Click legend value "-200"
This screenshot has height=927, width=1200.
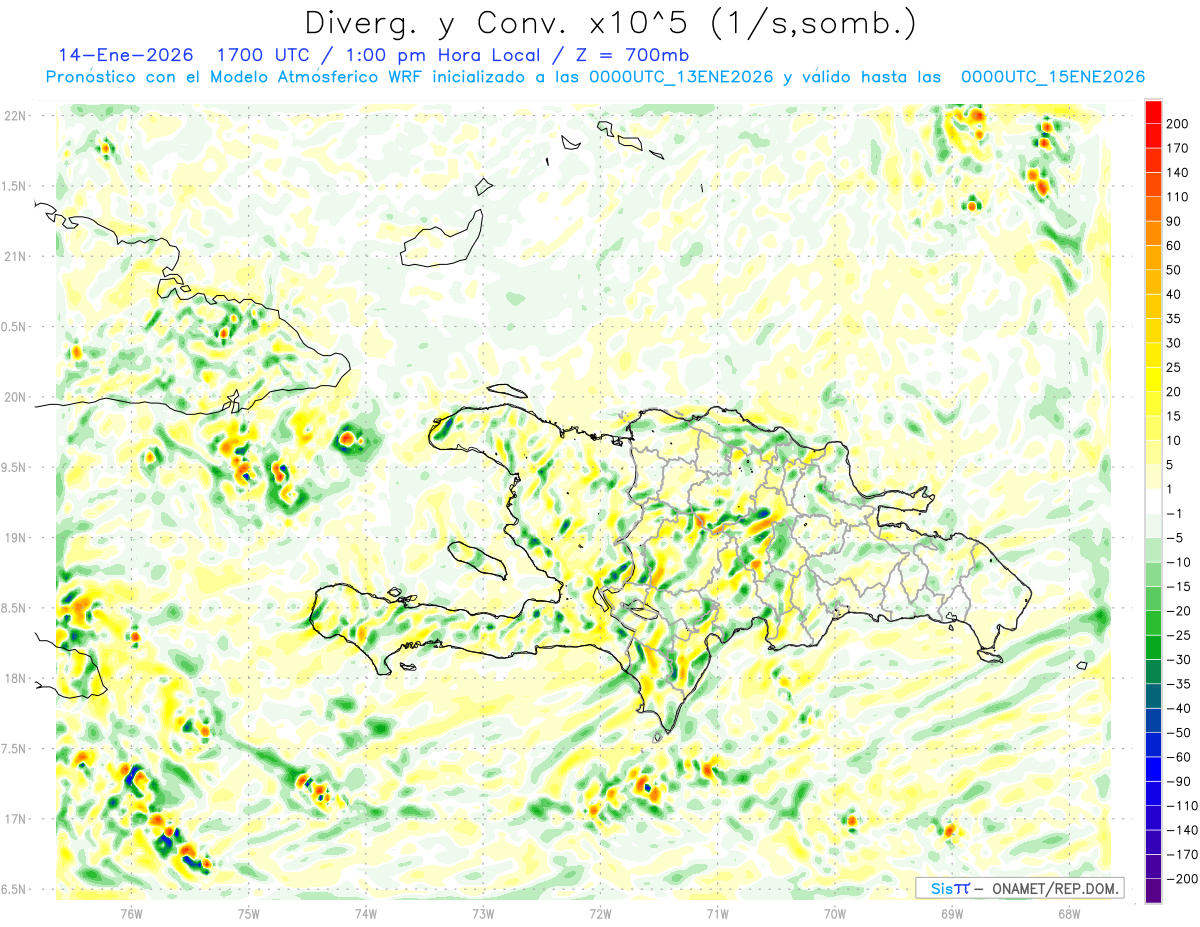pos(1183,880)
